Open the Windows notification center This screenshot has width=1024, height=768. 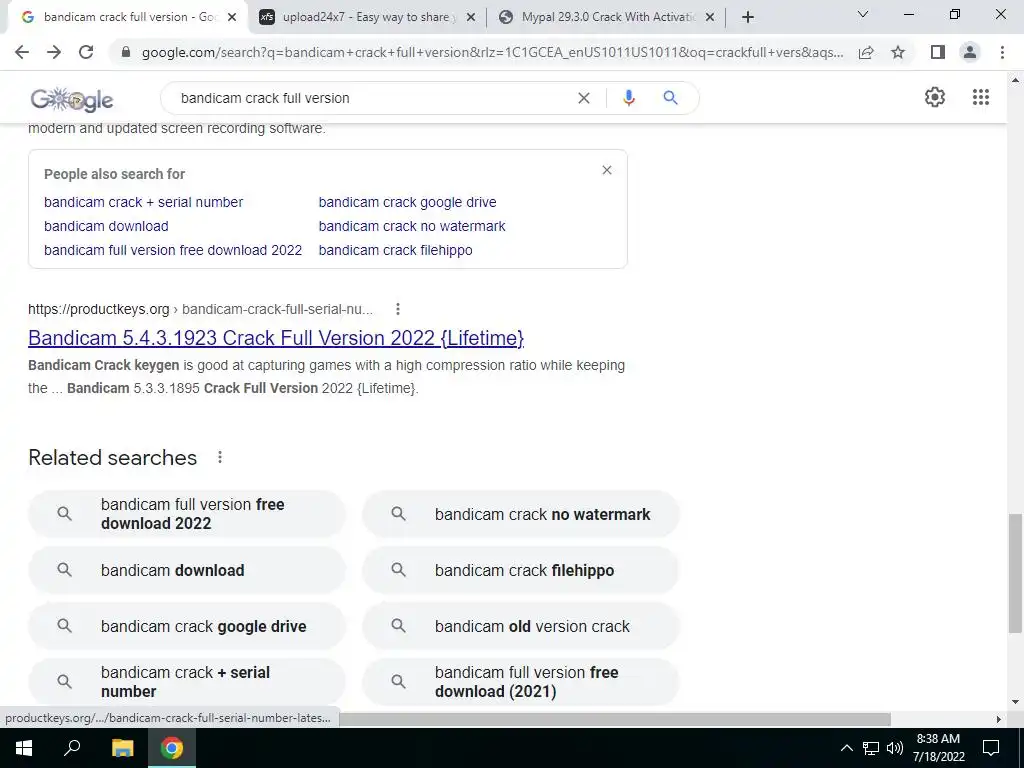point(991,748)
